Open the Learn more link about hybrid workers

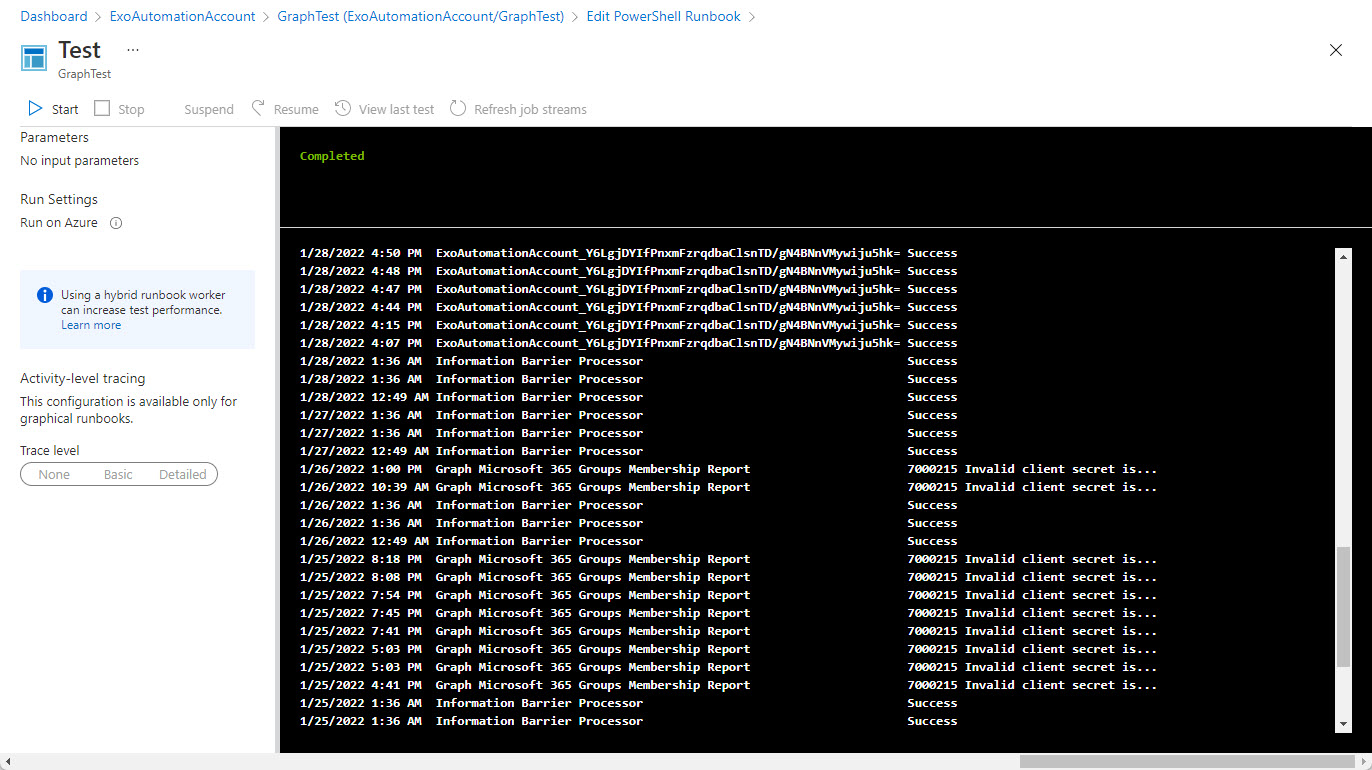pyautogui.click(x=91, y=324)
